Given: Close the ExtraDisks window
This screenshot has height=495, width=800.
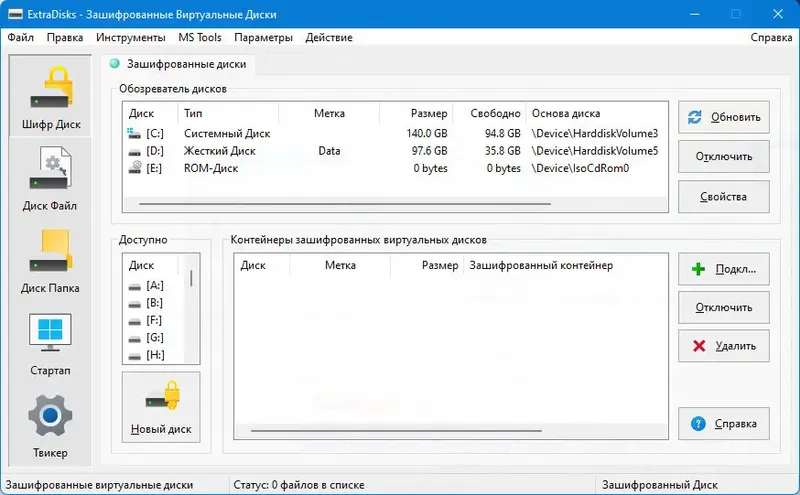Looking at the screenshot, I should (778, 14).
